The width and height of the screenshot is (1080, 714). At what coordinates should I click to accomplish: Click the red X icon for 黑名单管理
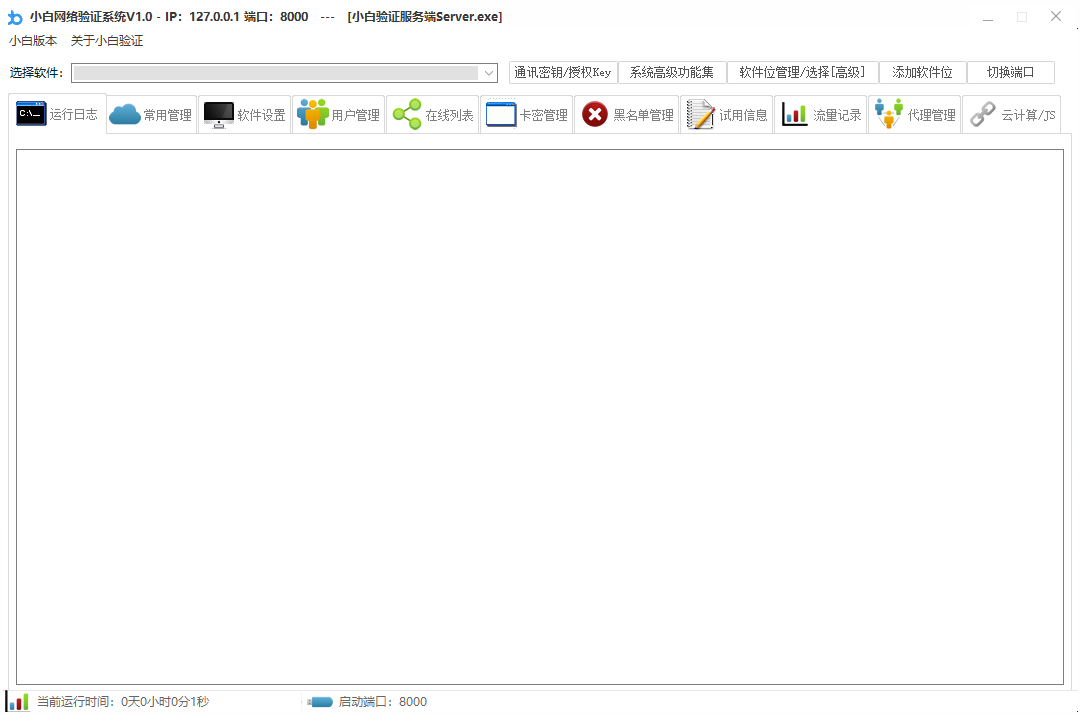click(x=595, y=115)
